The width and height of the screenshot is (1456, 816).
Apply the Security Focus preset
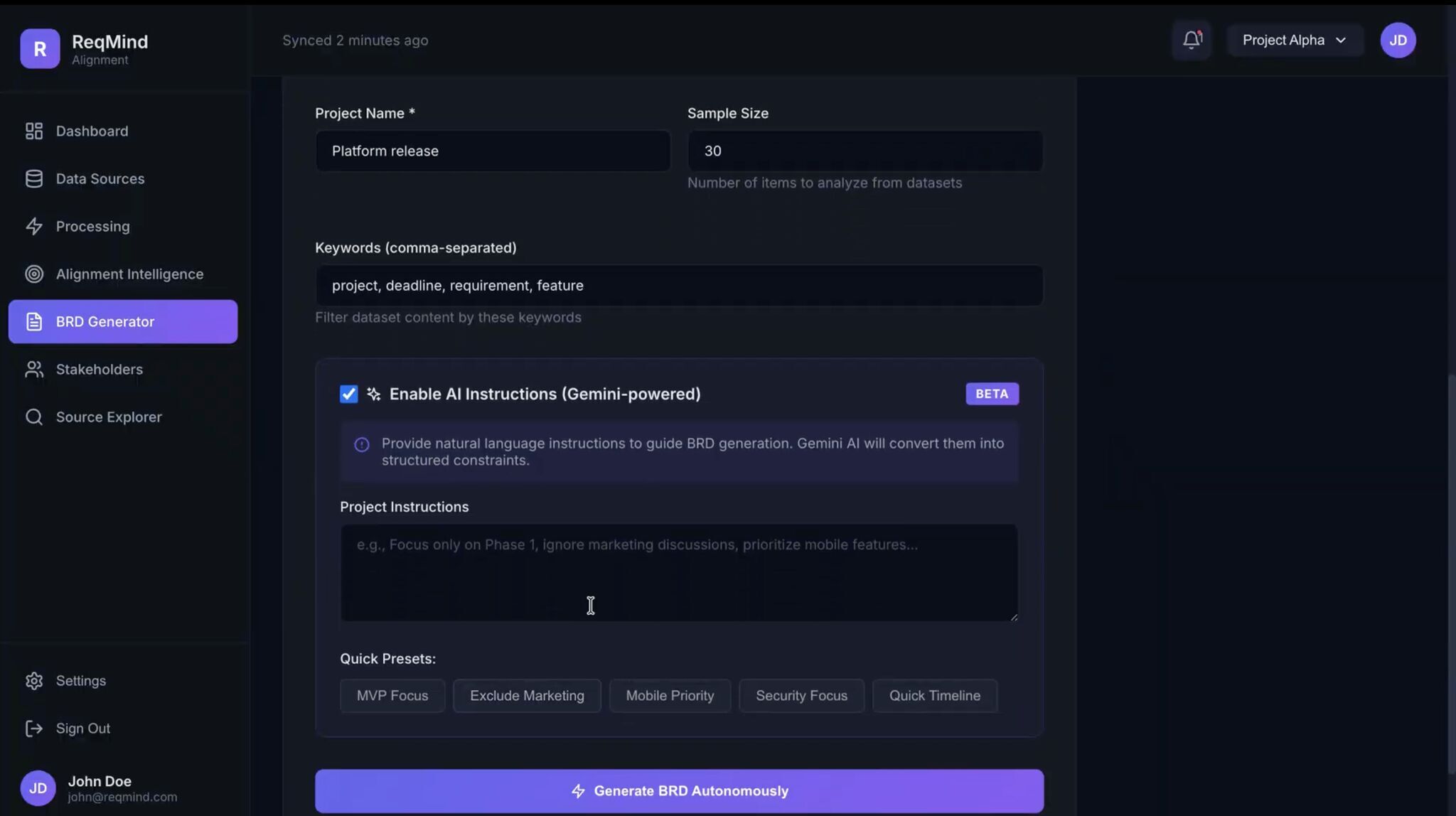(x=801, y=695)
